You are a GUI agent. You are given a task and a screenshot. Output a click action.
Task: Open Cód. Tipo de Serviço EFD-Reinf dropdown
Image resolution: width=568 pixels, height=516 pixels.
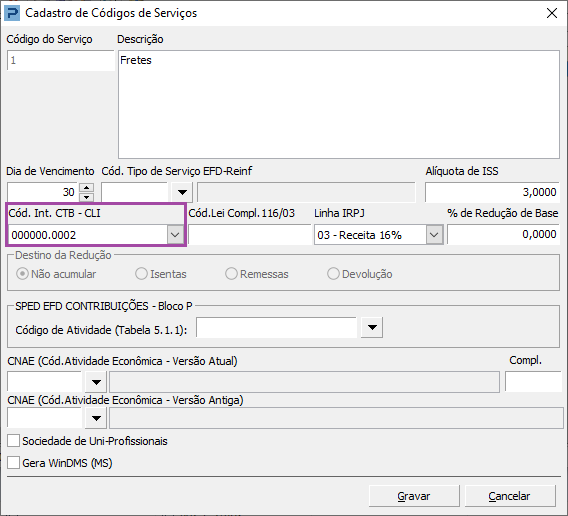click(182, 192)
